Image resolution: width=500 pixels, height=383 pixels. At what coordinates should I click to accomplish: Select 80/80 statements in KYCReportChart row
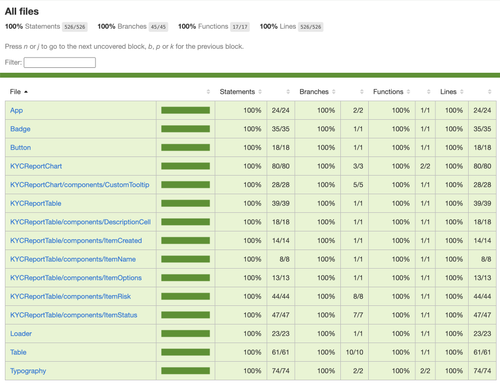tap(280, 166)
